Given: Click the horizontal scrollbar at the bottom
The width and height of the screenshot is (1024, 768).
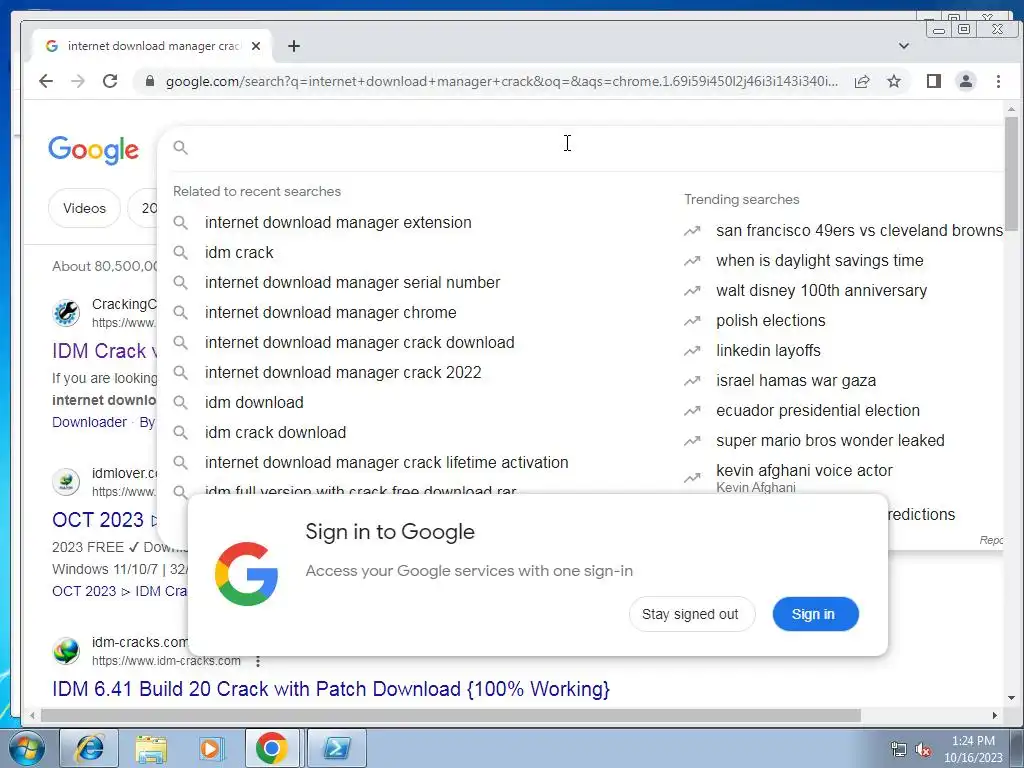Looking at the screenshot, I should point(451,715).
